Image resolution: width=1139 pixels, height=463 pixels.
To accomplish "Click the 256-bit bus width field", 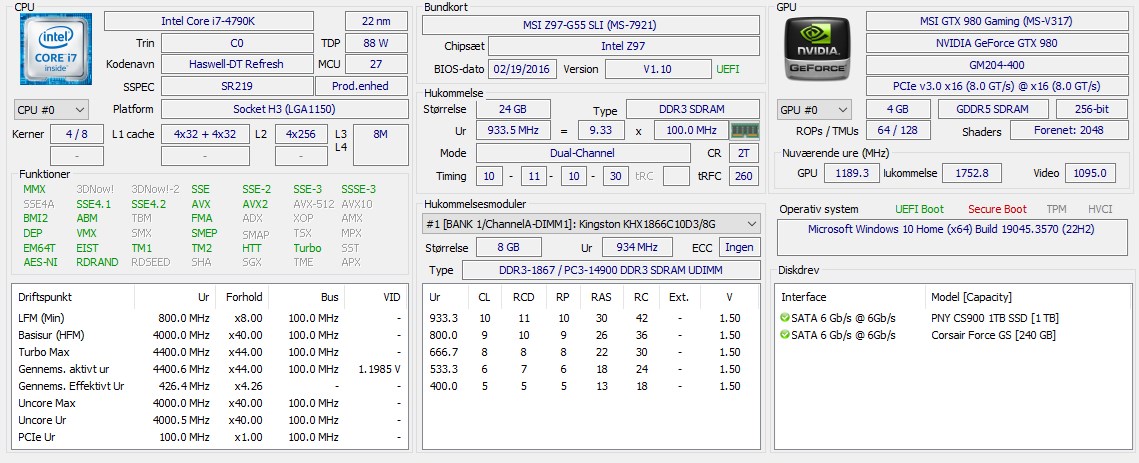I will [x=1092, y=109].
